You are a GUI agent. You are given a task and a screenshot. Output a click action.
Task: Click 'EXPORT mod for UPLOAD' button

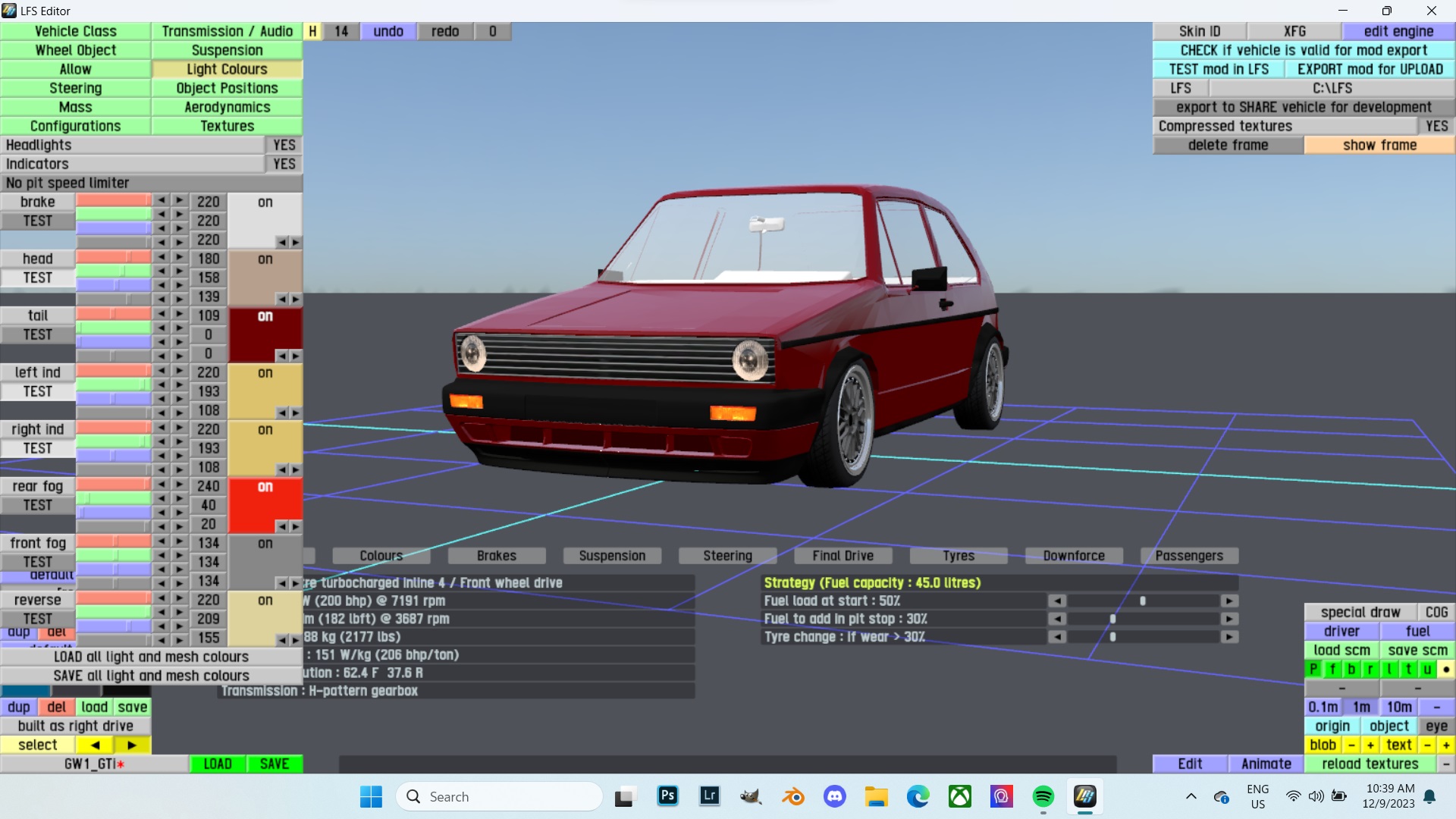click(1370, 69)
